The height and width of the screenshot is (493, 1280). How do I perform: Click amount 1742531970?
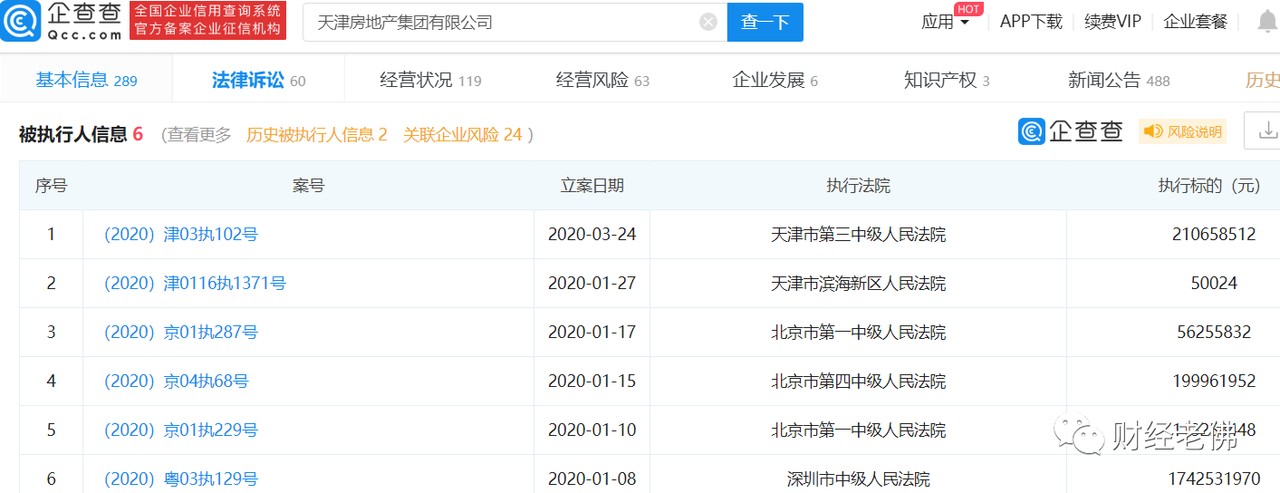[x=1214, y=479]
